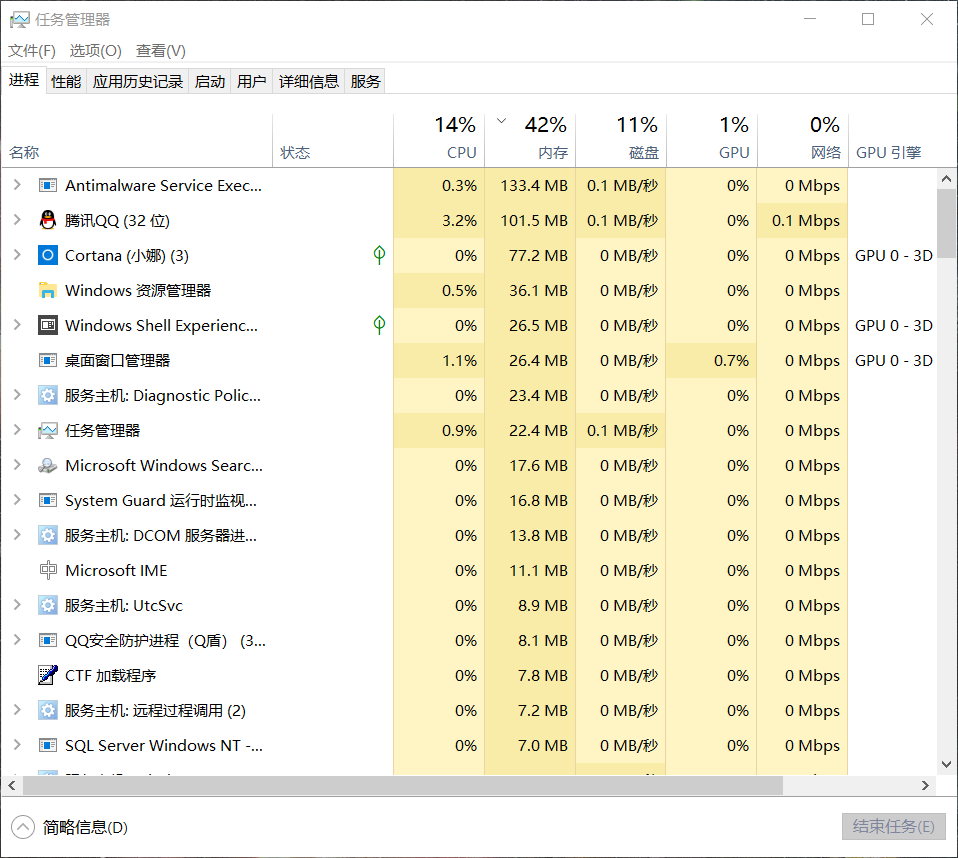958x858 pixels.
Task: Click the Cortana (小娜) blue circle icon
Action: tap(48, 255)
